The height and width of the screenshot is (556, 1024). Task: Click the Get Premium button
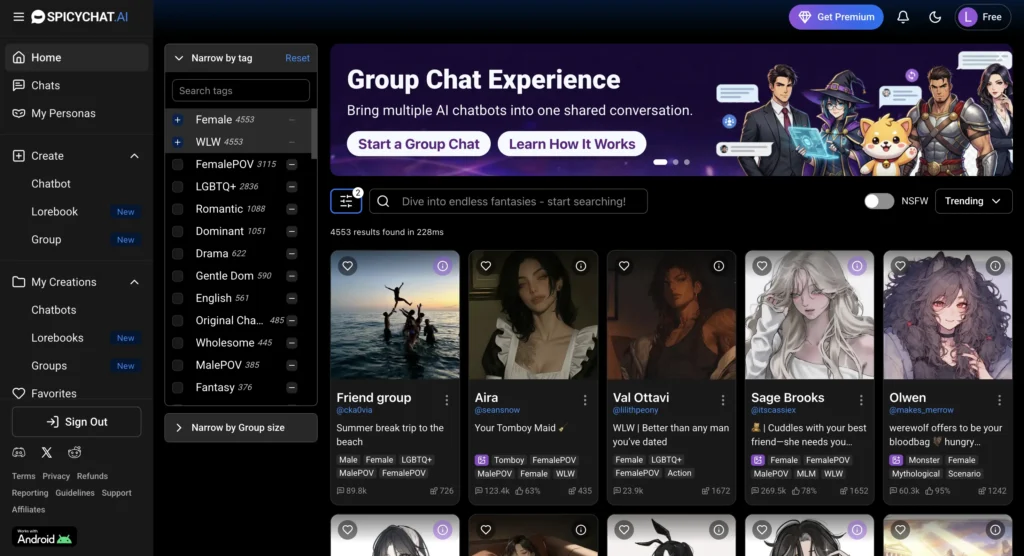point(836,17)
